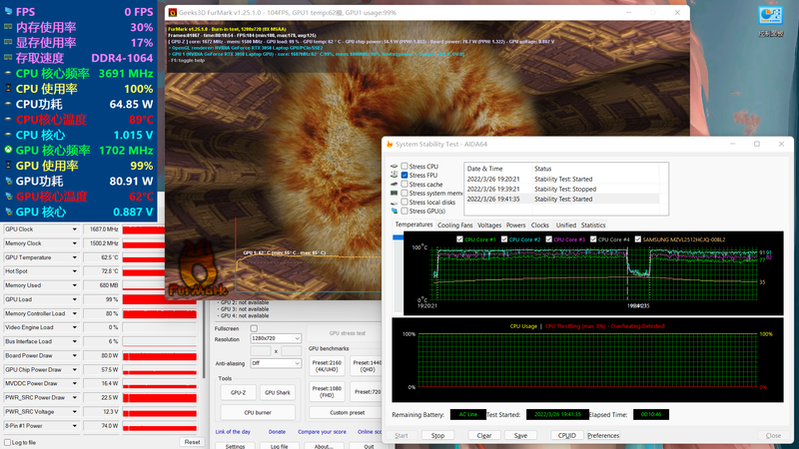The height and width of the screenshot is (449, 799).
Task: Open the Resolution 1280x720 dropdown
Action: click(x=275, y=339)
